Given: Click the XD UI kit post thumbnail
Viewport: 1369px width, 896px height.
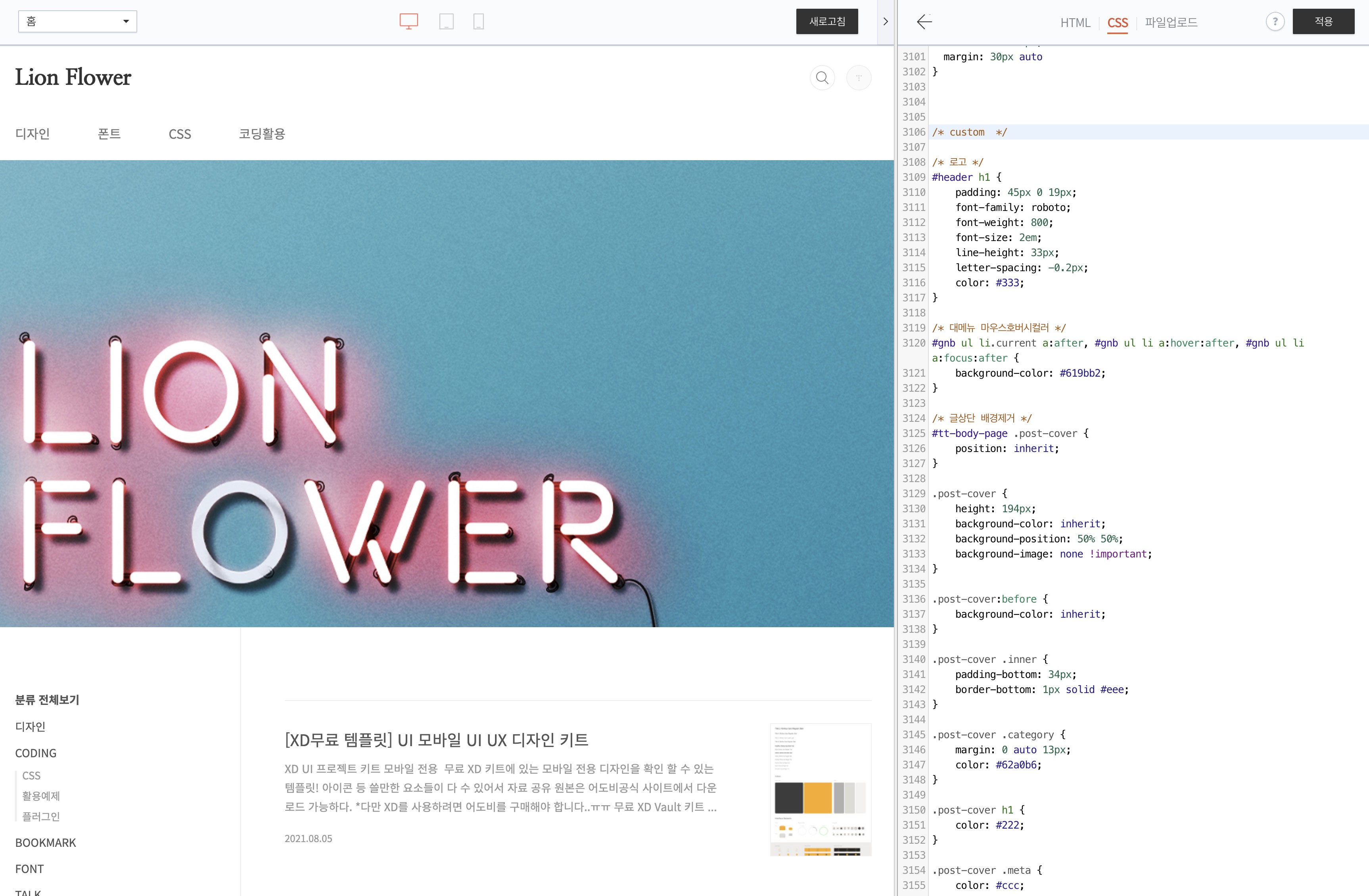Looking at the screenshot, I should click(820, 790).
